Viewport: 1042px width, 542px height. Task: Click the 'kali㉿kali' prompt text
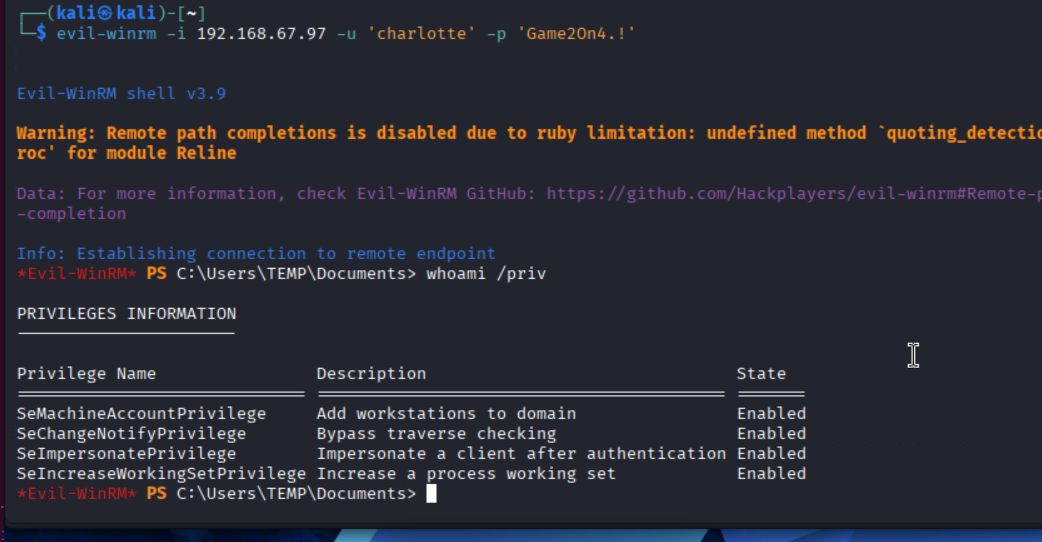[106, 13]
